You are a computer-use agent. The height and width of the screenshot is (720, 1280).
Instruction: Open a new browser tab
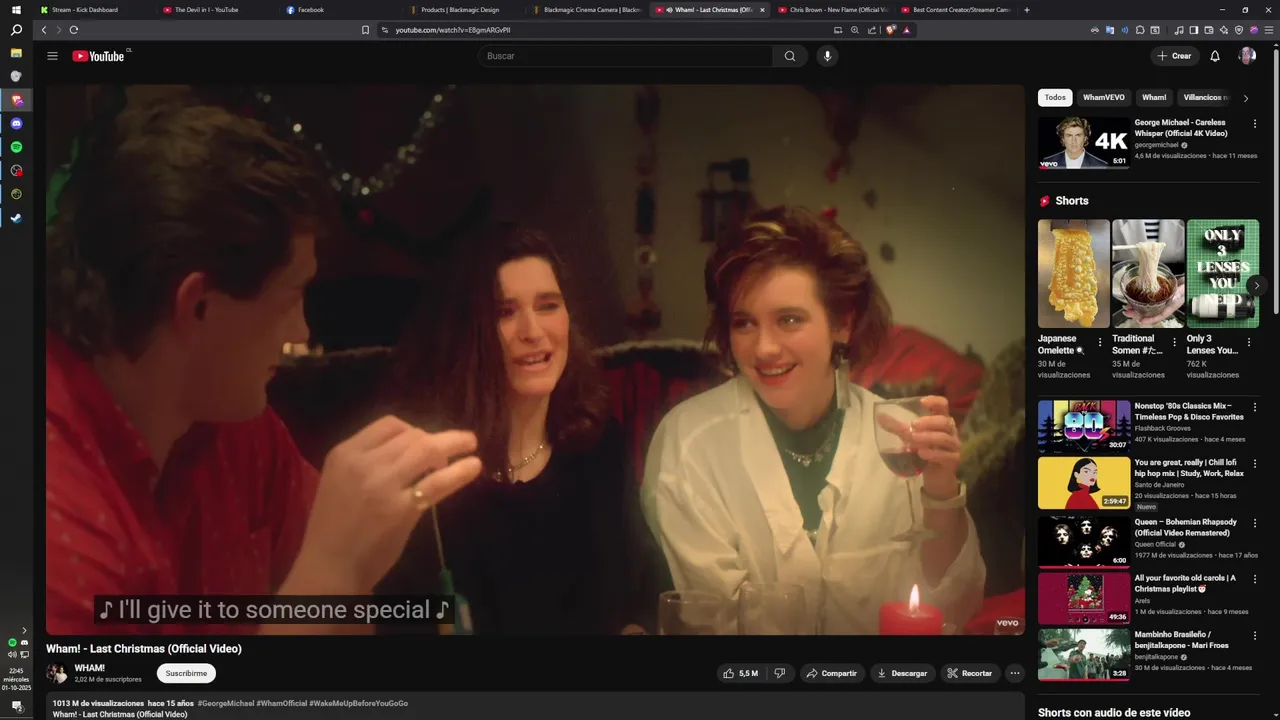(1027, 10)
